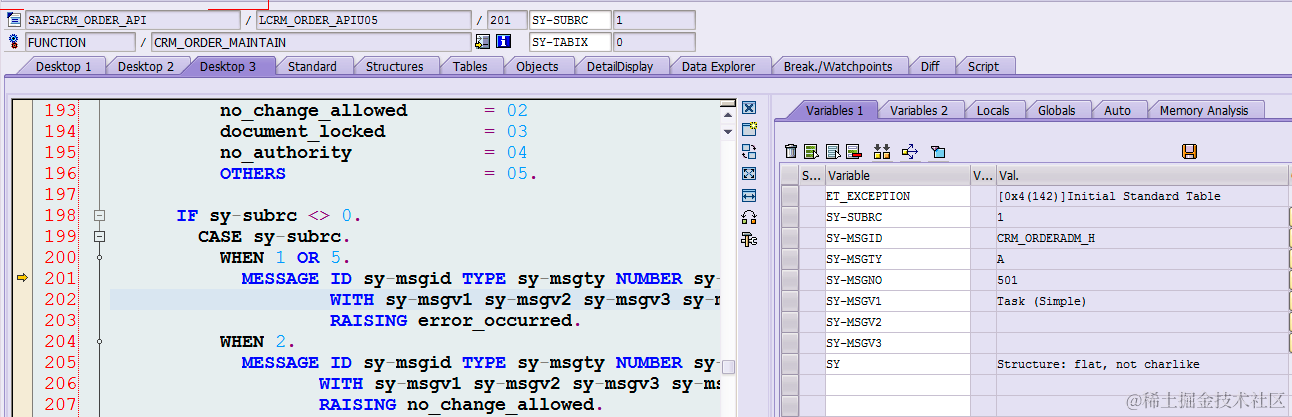The width and height of the screenshot is (1292, 417).
Task: Click the navigate-to-source icon after CRM_ORDER_MAINTAIN
Action: tap(483, 42)
